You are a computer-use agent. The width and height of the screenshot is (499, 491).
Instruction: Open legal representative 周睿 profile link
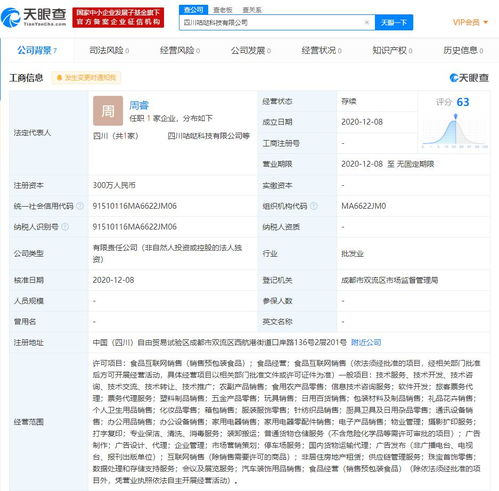click(139, 105)
